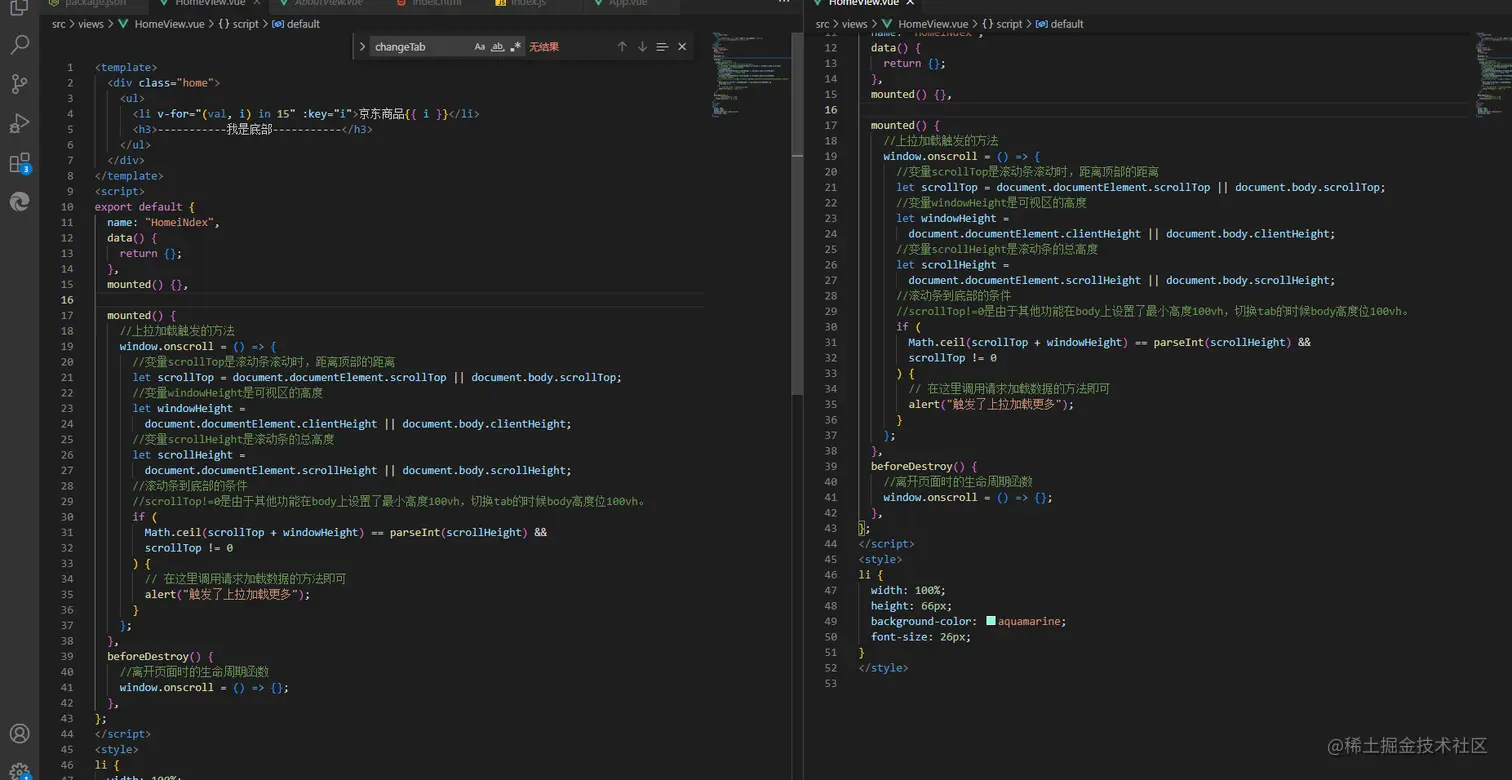Click 'width: 100%;' on line 47
This screenshot has height=780, width=1512.
pyautogui.click(x=908, y=590)
